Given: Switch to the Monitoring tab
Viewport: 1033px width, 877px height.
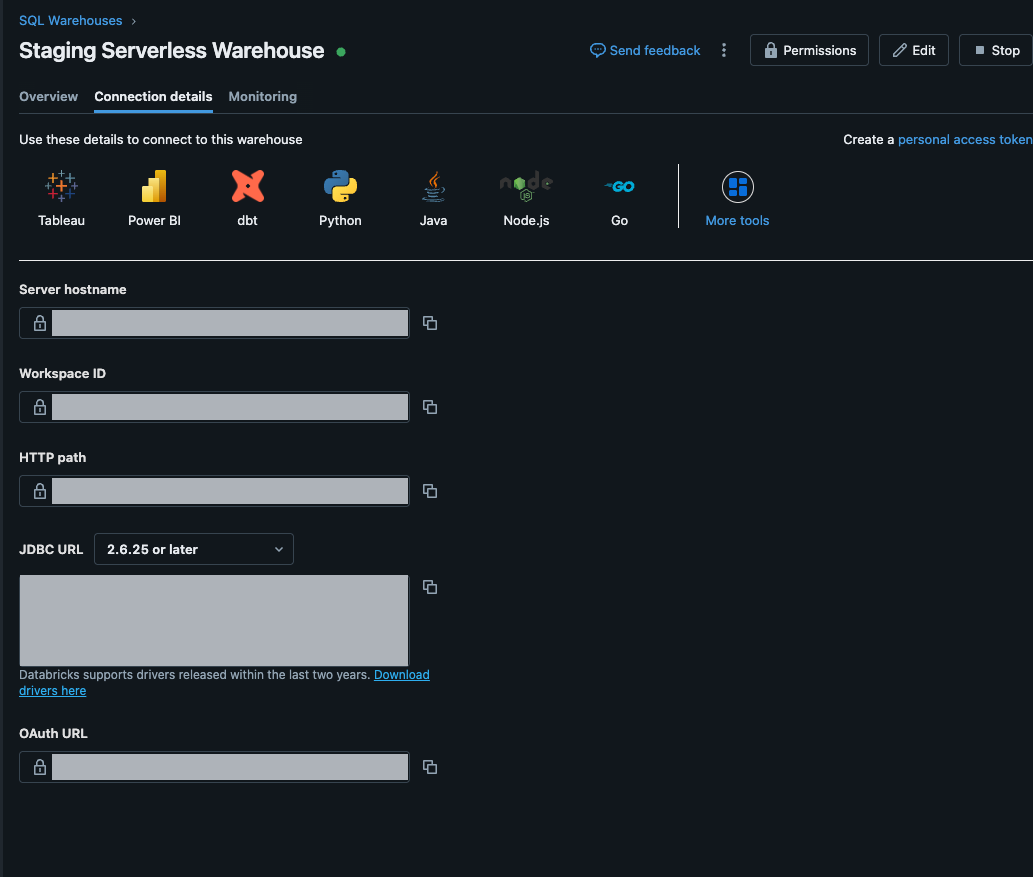Looking at the screenshot, I should 263,96.
